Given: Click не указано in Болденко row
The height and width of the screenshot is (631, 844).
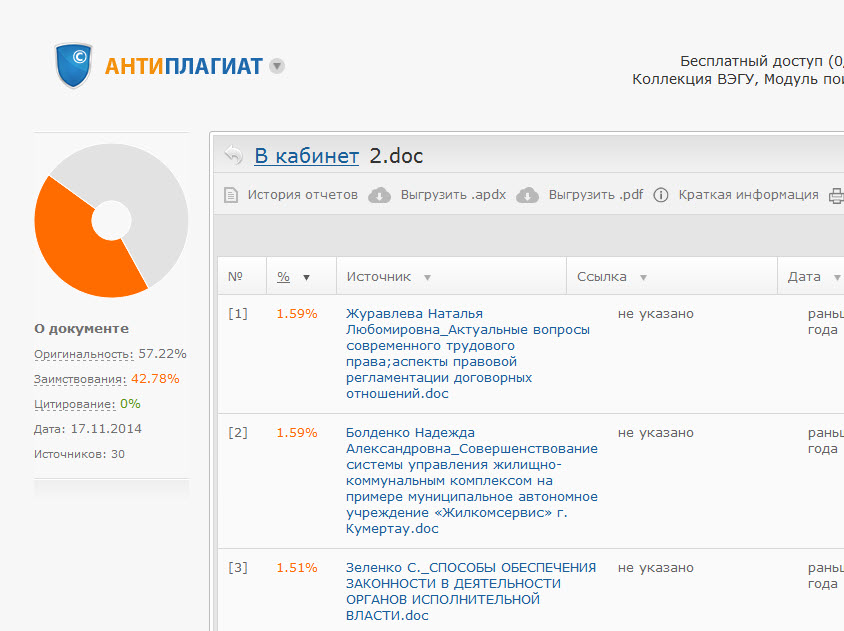Looking at the screenshot, I should (656, 432).
